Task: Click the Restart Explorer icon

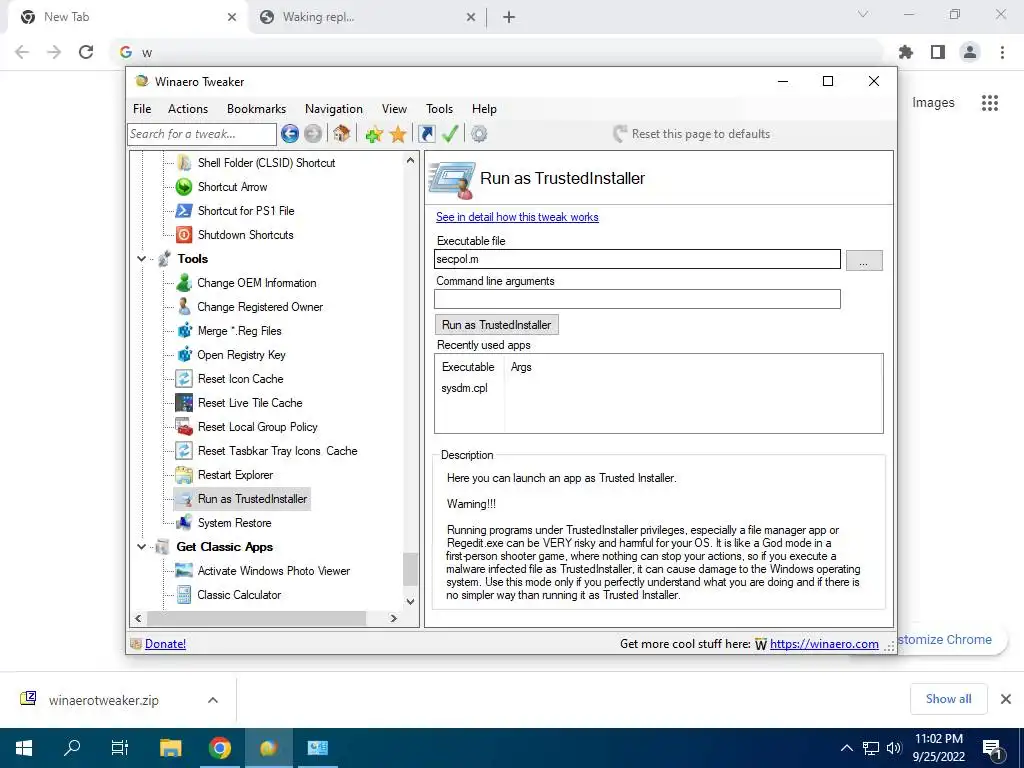Action: 184,475
